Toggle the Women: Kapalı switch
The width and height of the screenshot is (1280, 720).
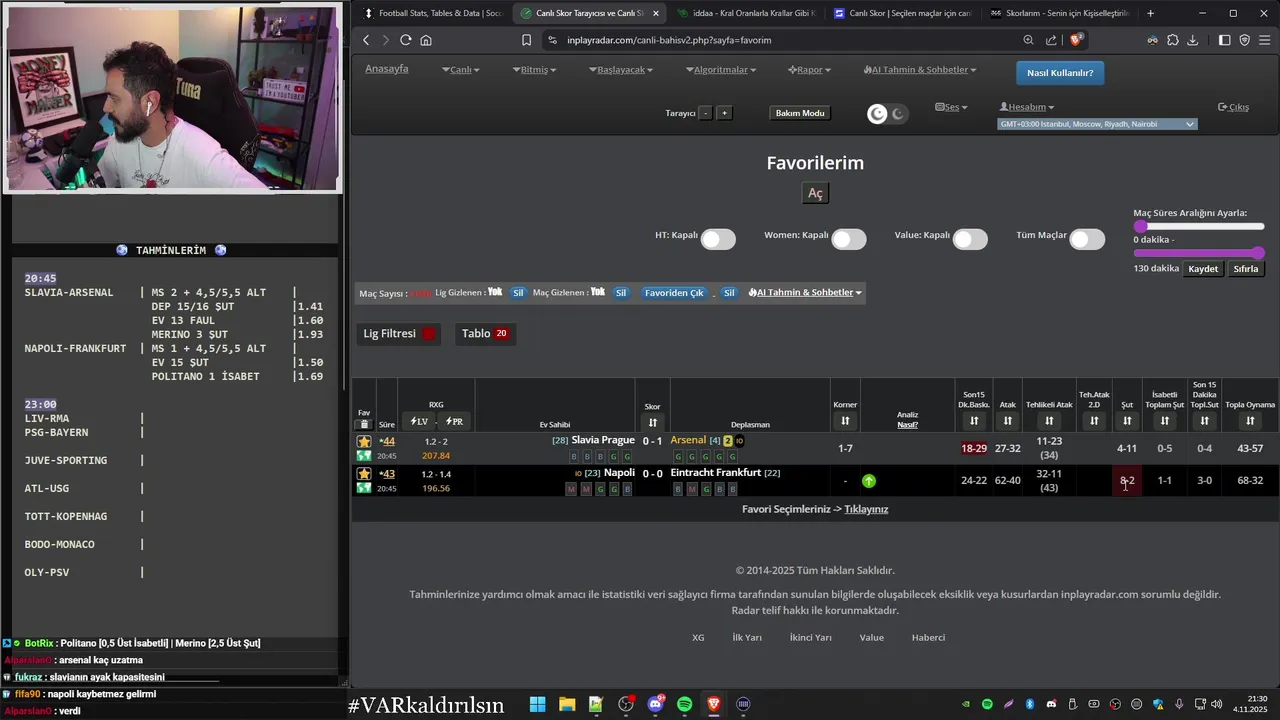(x=848, y=239)
